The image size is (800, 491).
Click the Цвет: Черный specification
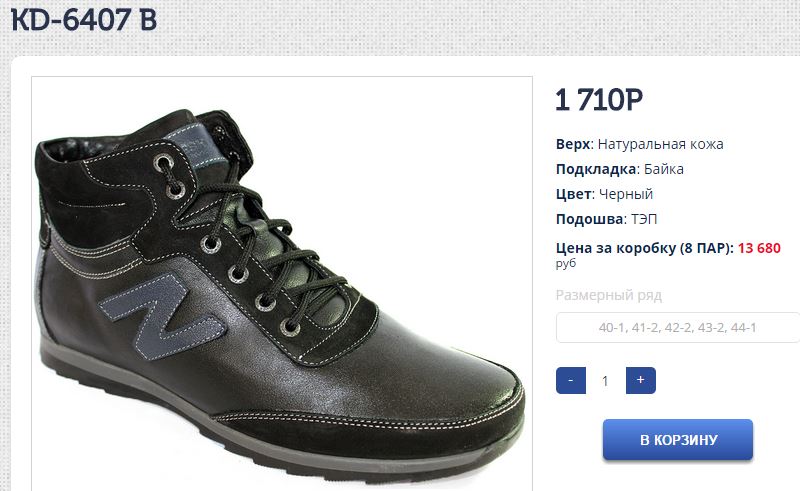[x=604, y=194]
